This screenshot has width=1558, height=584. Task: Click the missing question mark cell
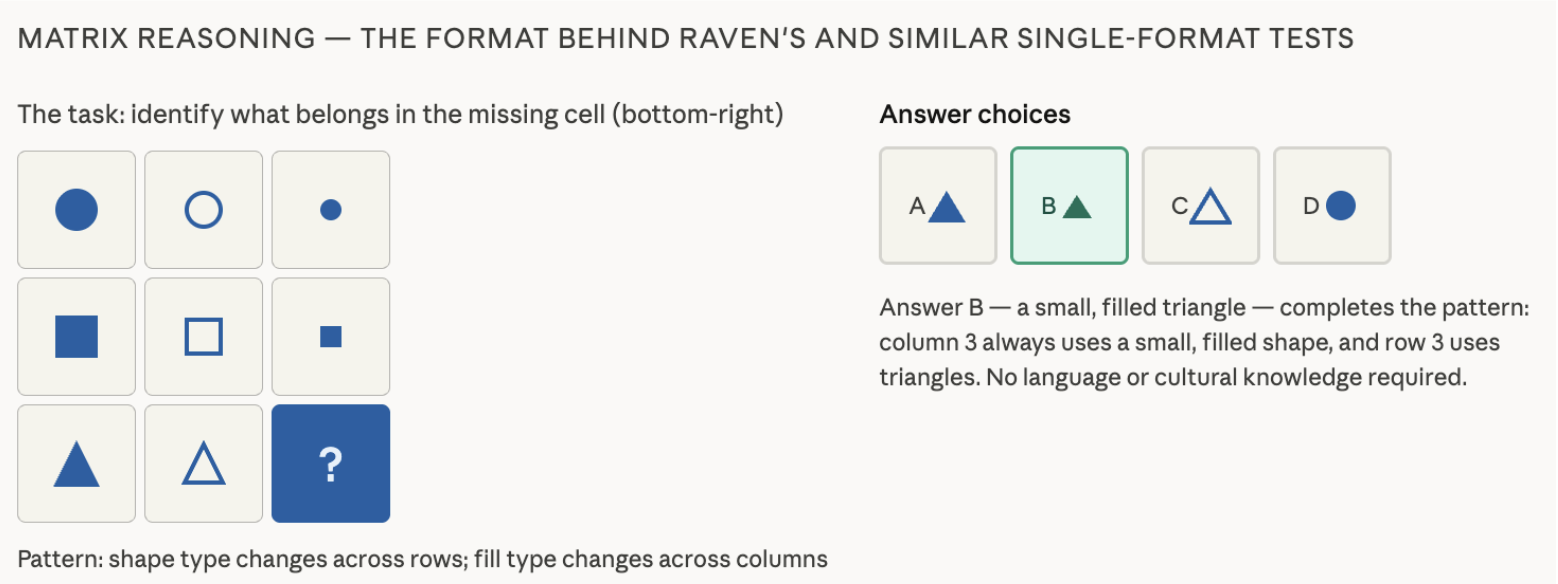point(331,464)
